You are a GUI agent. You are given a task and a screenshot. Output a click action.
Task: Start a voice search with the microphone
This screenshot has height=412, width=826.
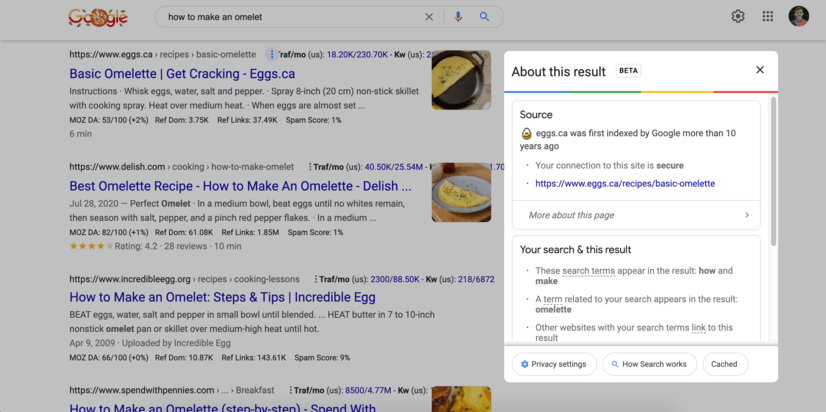click(458, 17)
